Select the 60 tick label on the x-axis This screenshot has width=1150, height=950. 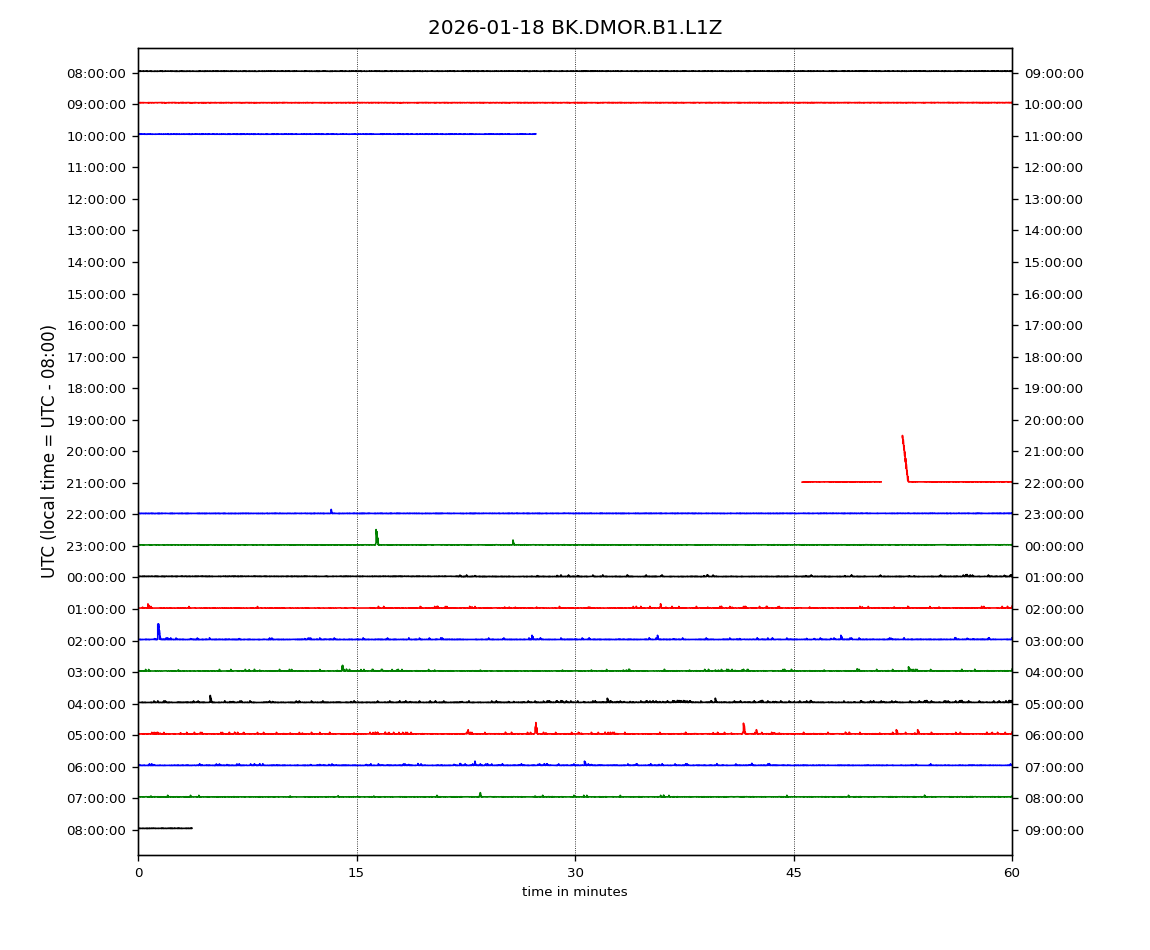pyautogui.click(x=1012, y=873)
